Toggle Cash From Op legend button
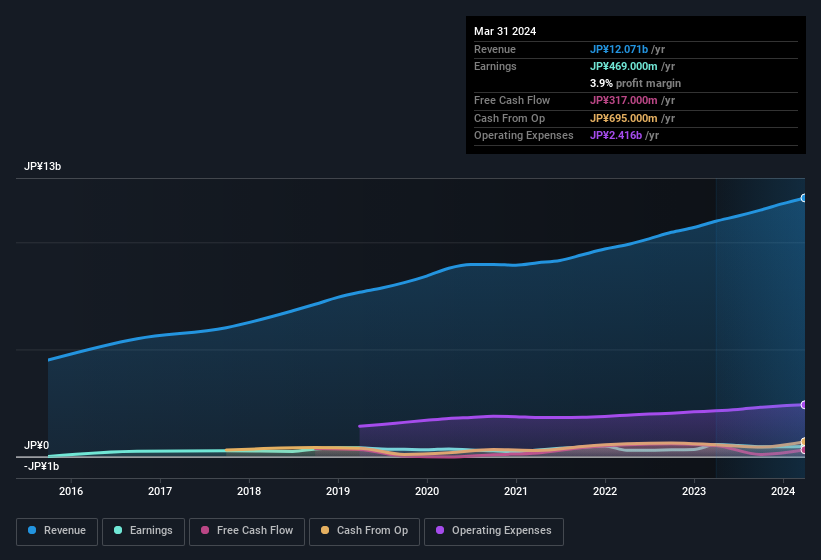This screenshot has height=560, width=821. click(x=363, y=531)
